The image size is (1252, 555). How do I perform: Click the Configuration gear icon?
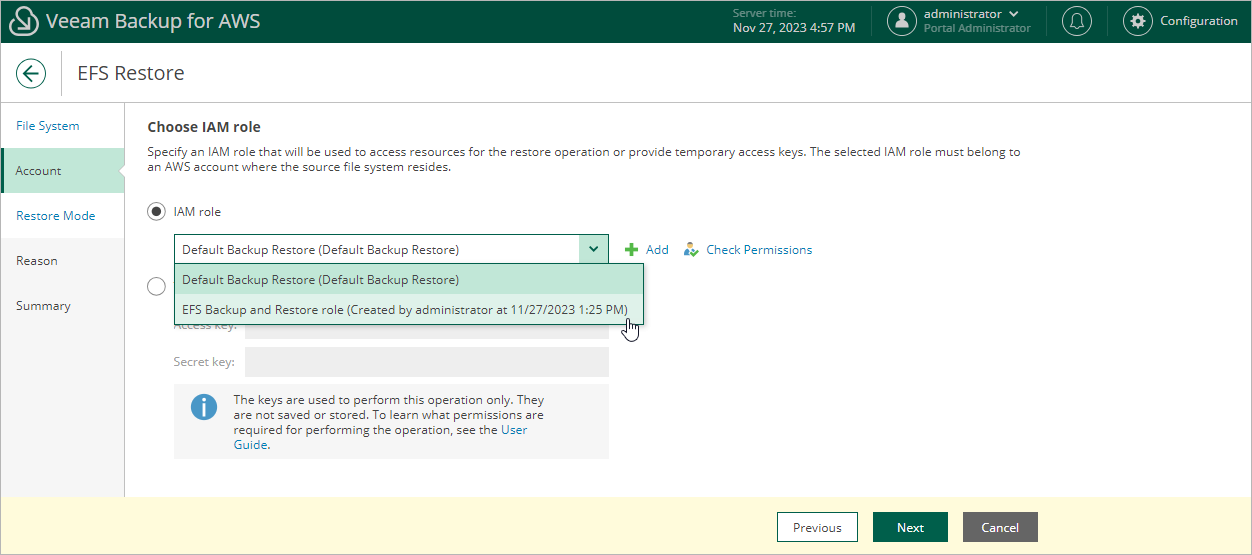pos(1137,21)
